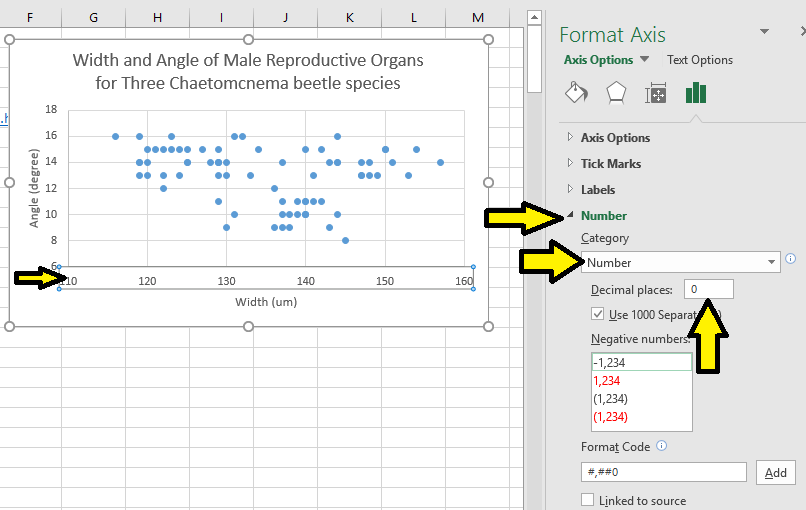
Task: Open the Effects pentagon icon tab
Action: click(616, 94)
